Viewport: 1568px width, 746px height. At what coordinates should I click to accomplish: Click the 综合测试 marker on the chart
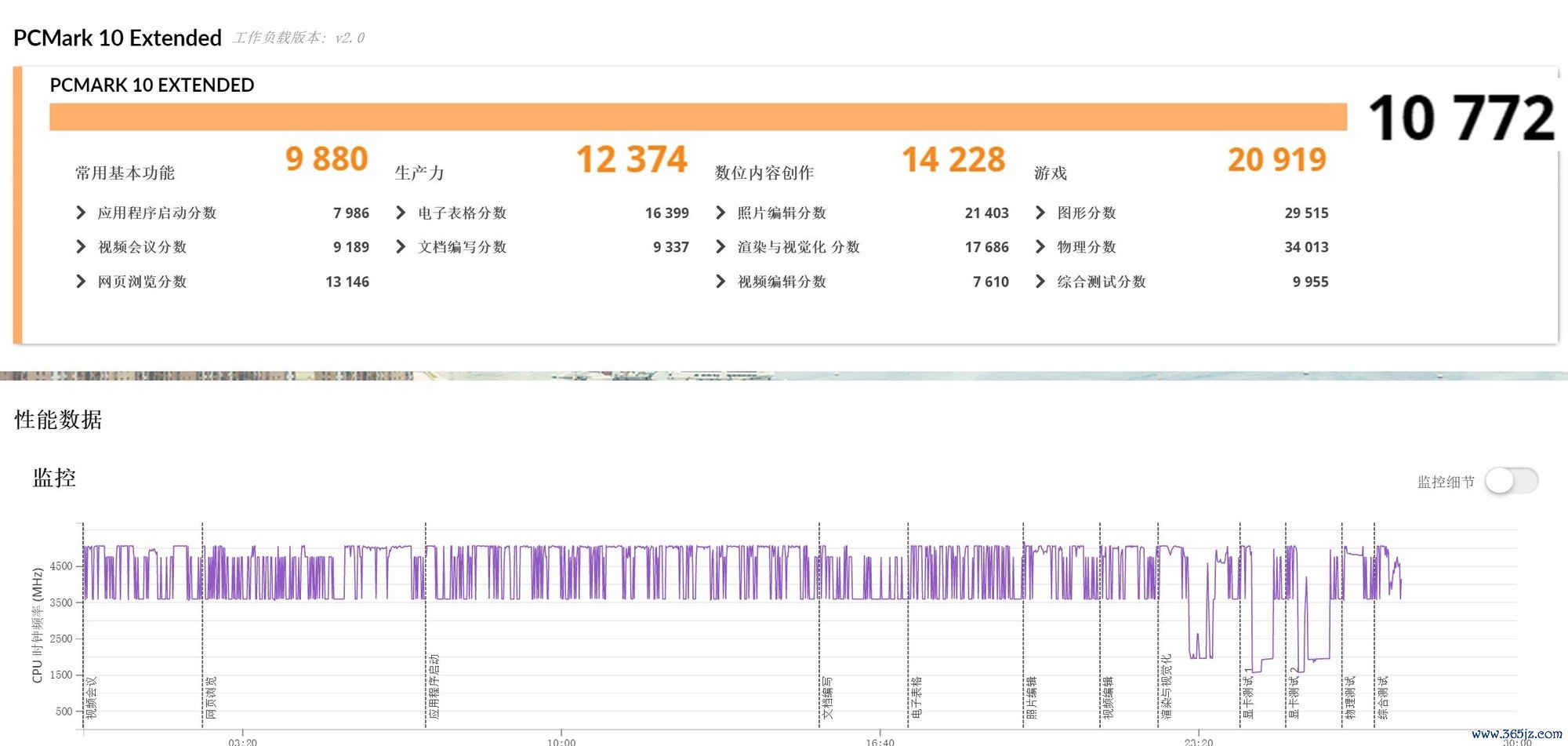(x=1383, y=698)
